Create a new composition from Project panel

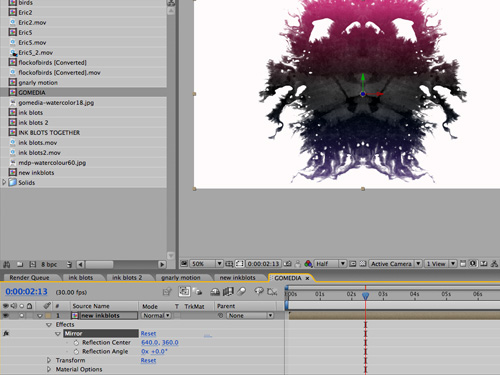click(32, 264)
